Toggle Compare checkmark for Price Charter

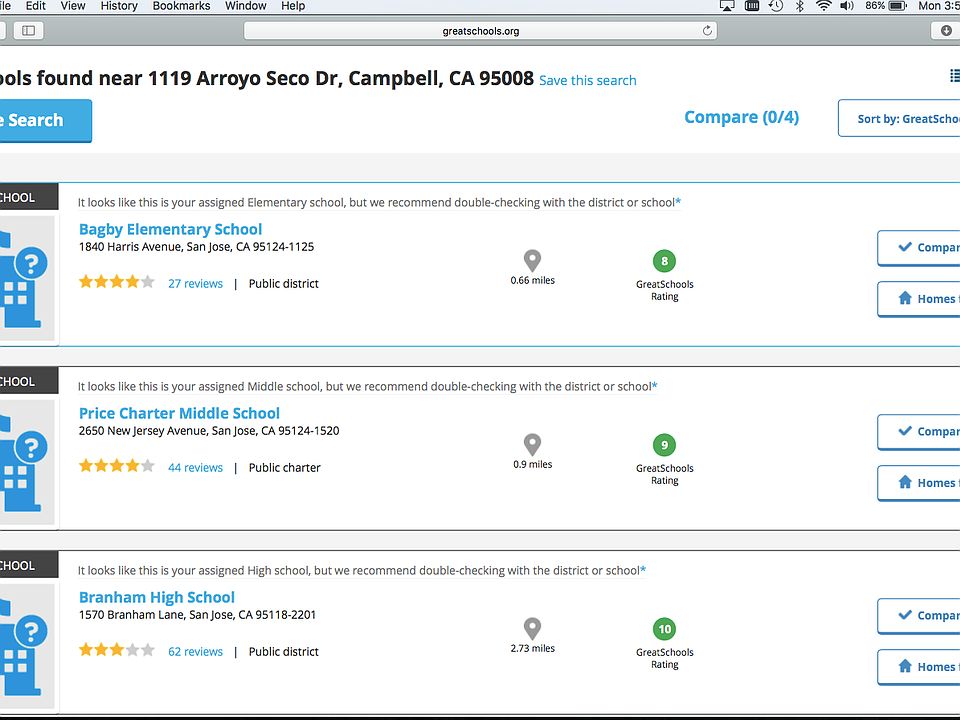tap(918, 432)
